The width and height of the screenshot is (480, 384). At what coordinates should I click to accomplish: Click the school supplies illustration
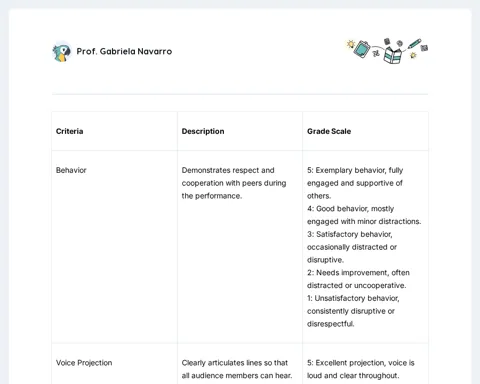click(x=387, y=51)
